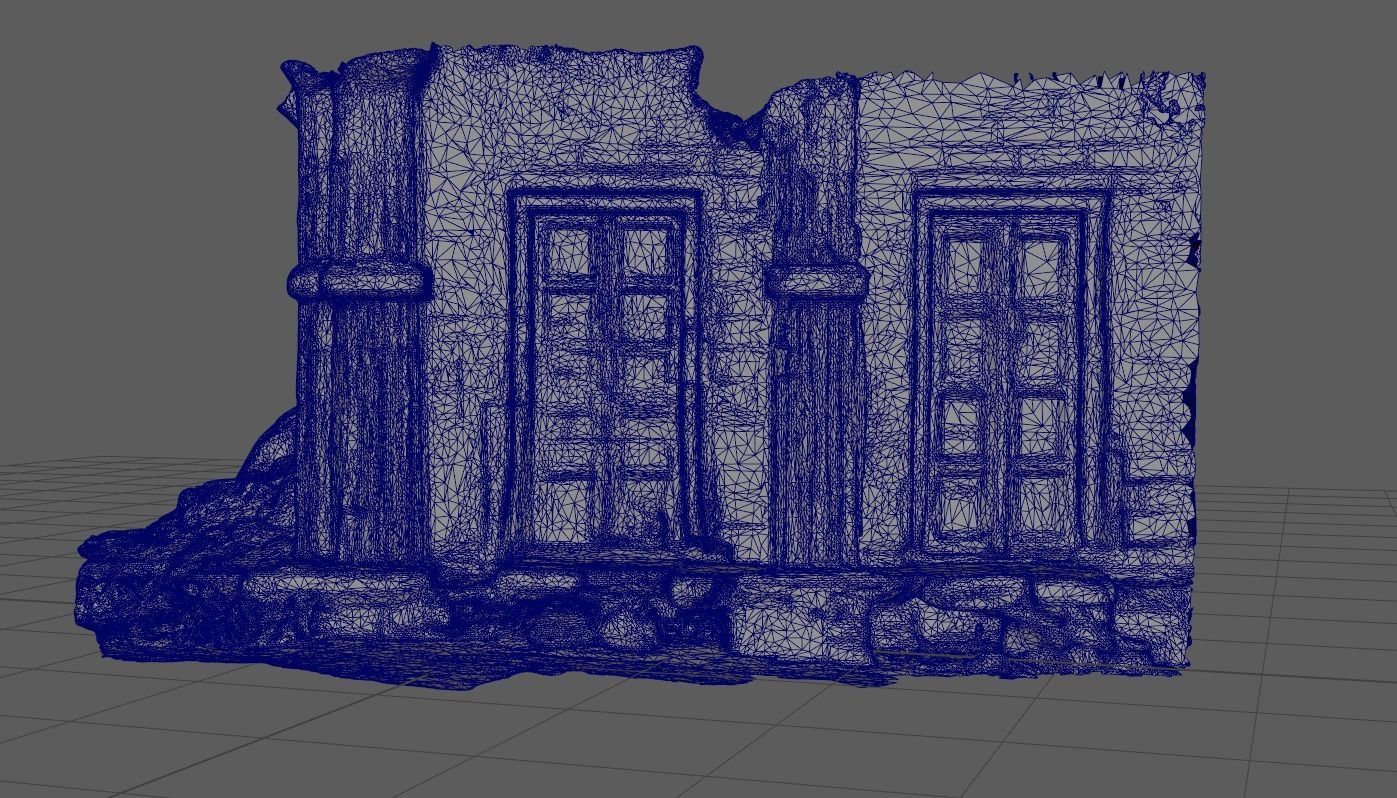Click the ring molding on the leftmost column
The image size is (1397, 798).
point(361,279)
